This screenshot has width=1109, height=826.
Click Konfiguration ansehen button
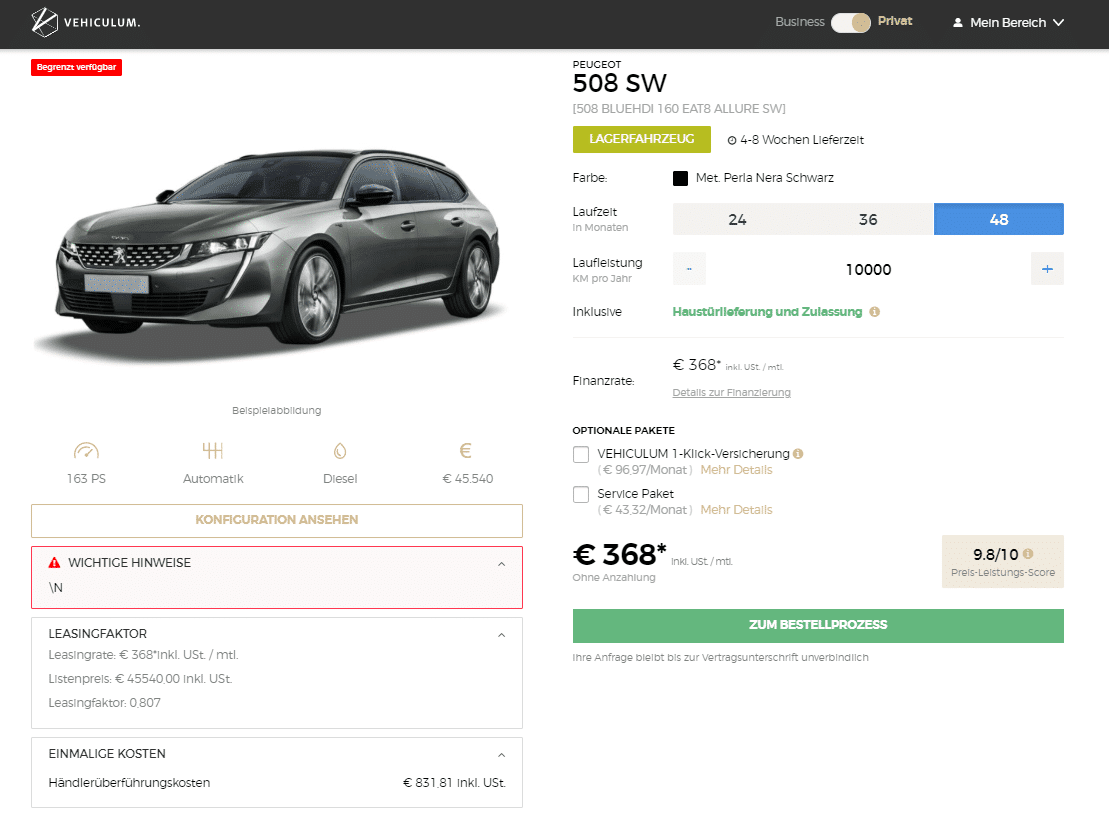[x=277, y=520]
